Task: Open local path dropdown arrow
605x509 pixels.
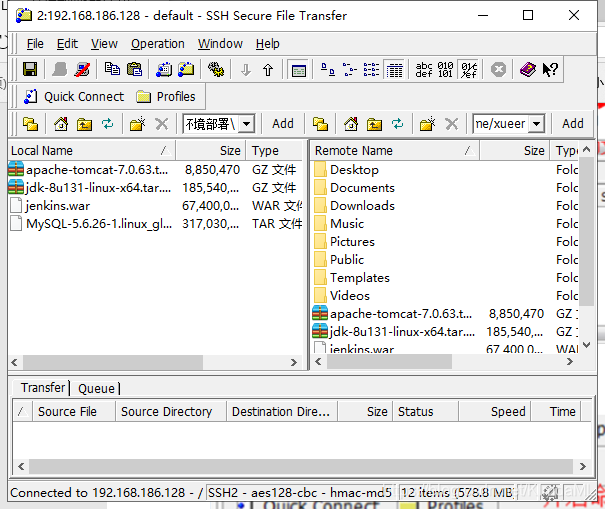Action: pos(246,124)
